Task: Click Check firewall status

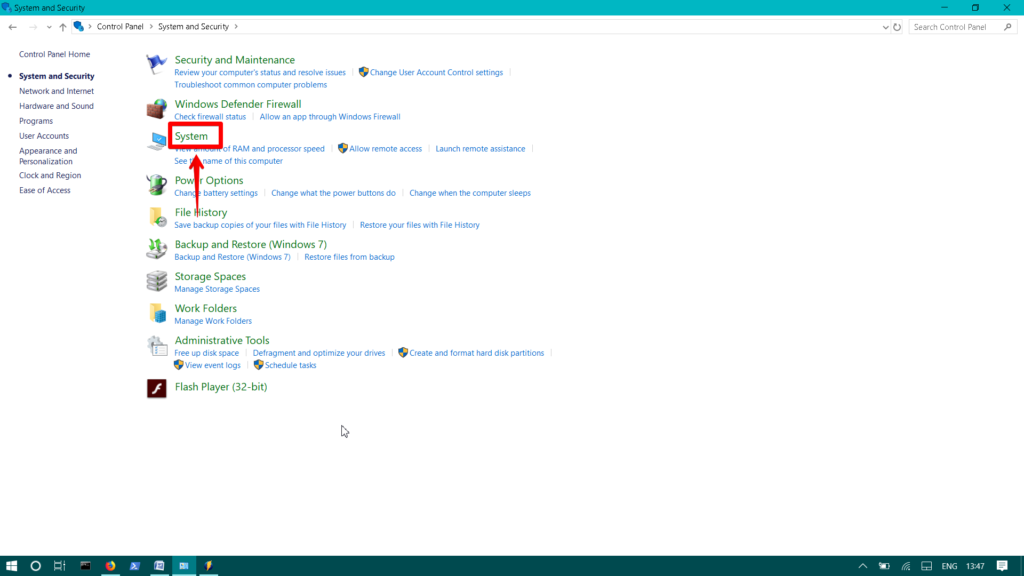Action: [210, 117]
